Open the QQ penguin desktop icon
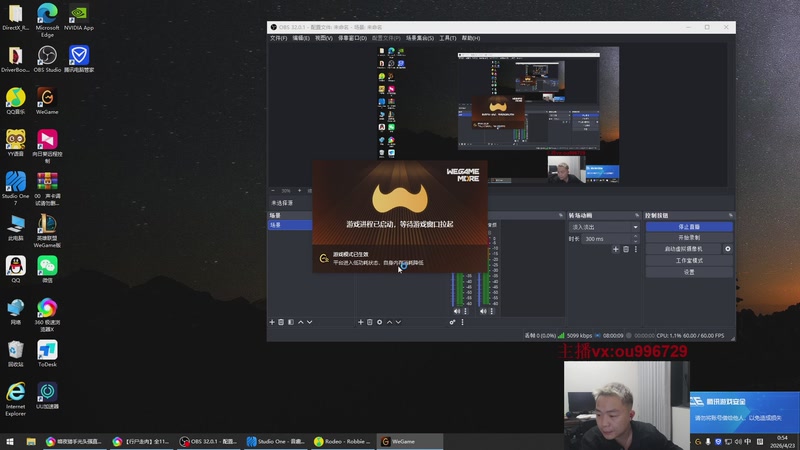The width and height of the screenshot is (800, 450). point(15,269)
